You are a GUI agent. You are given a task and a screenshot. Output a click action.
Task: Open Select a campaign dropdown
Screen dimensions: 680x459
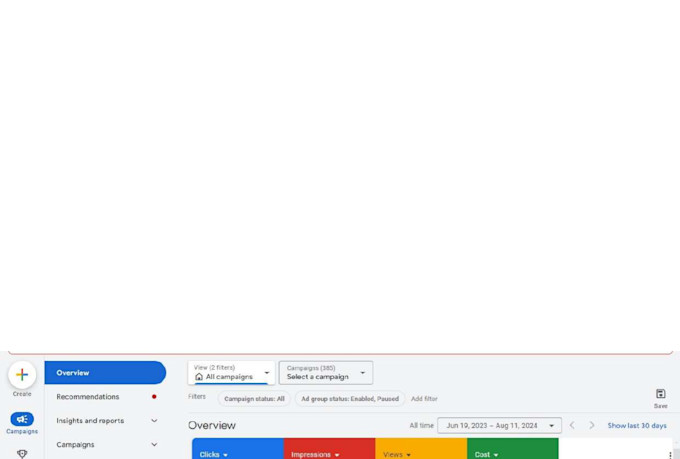[x=326, y=373]
